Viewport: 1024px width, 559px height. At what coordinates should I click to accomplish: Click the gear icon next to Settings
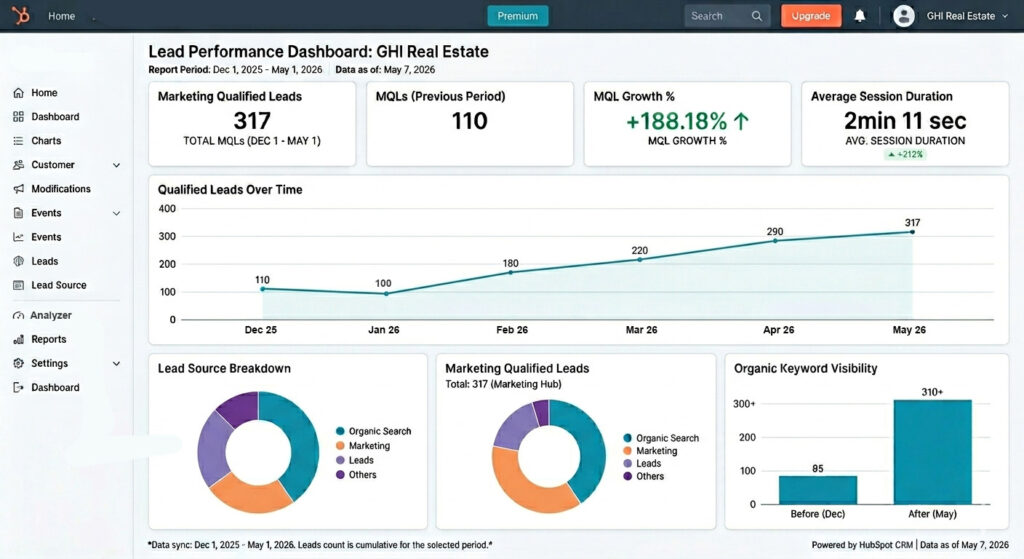click(18, 363)
